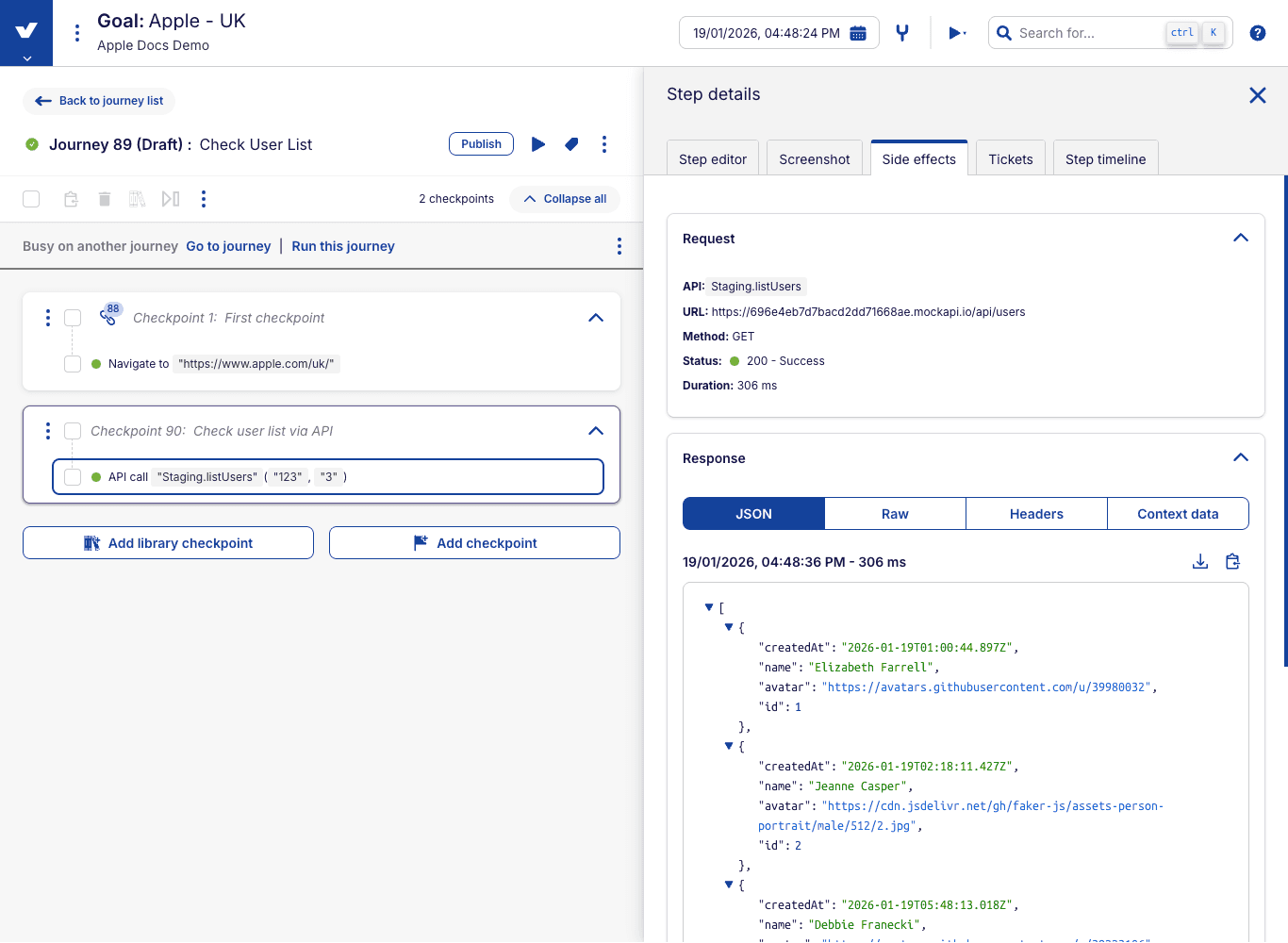
Task: Open Checkpoint 1 drag handle menu
Action: pos(48,318)
